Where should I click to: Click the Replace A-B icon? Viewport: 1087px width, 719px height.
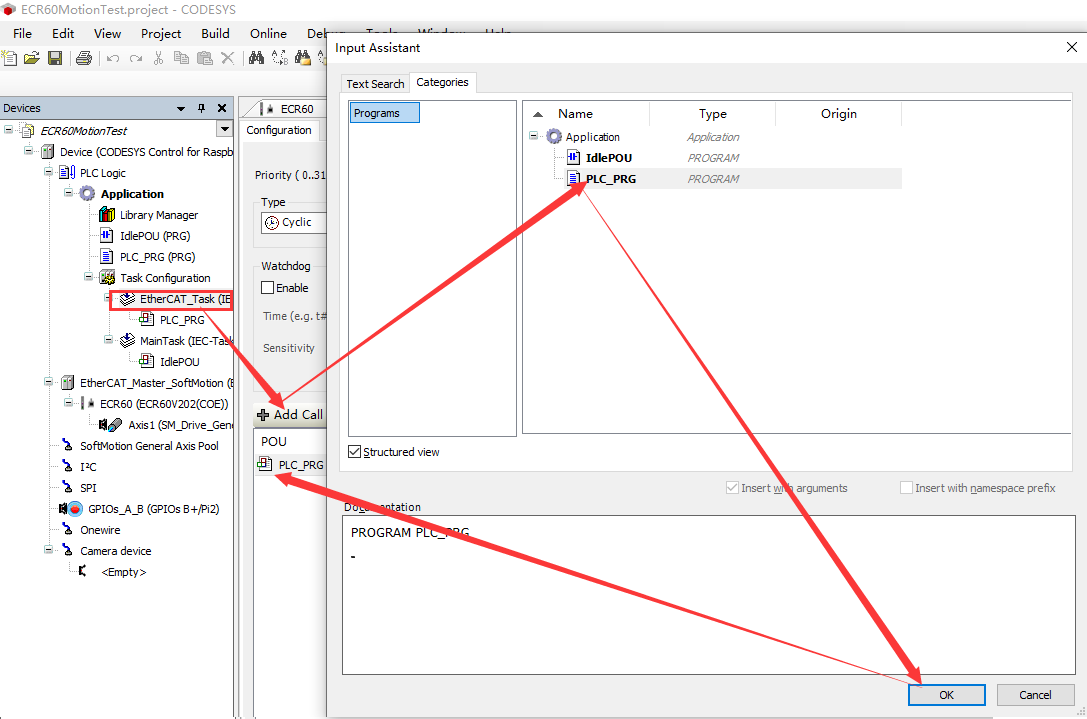click(279, 58)
